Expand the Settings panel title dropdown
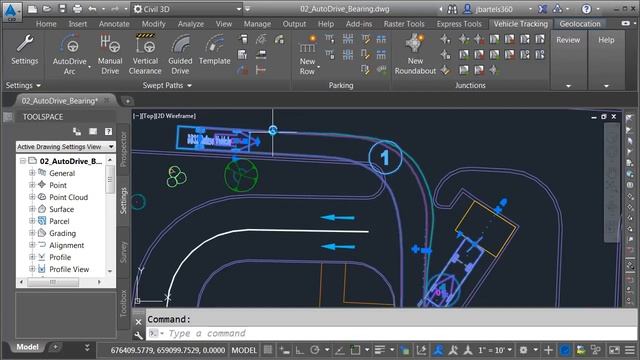640x360 pixels. click(x=38, y=85)
